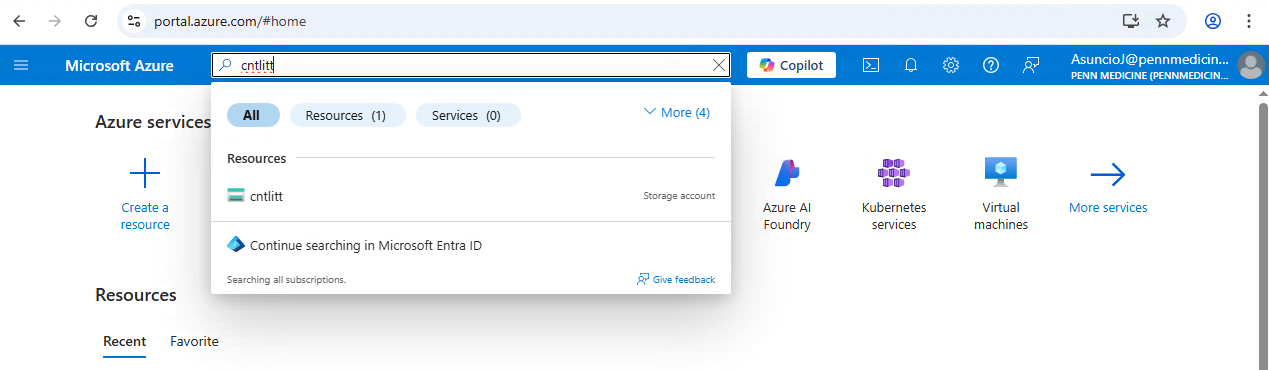The width and height of the screenshot is (1269, 370).
Task: Expand More (4) filters
Action: (676, 113)
